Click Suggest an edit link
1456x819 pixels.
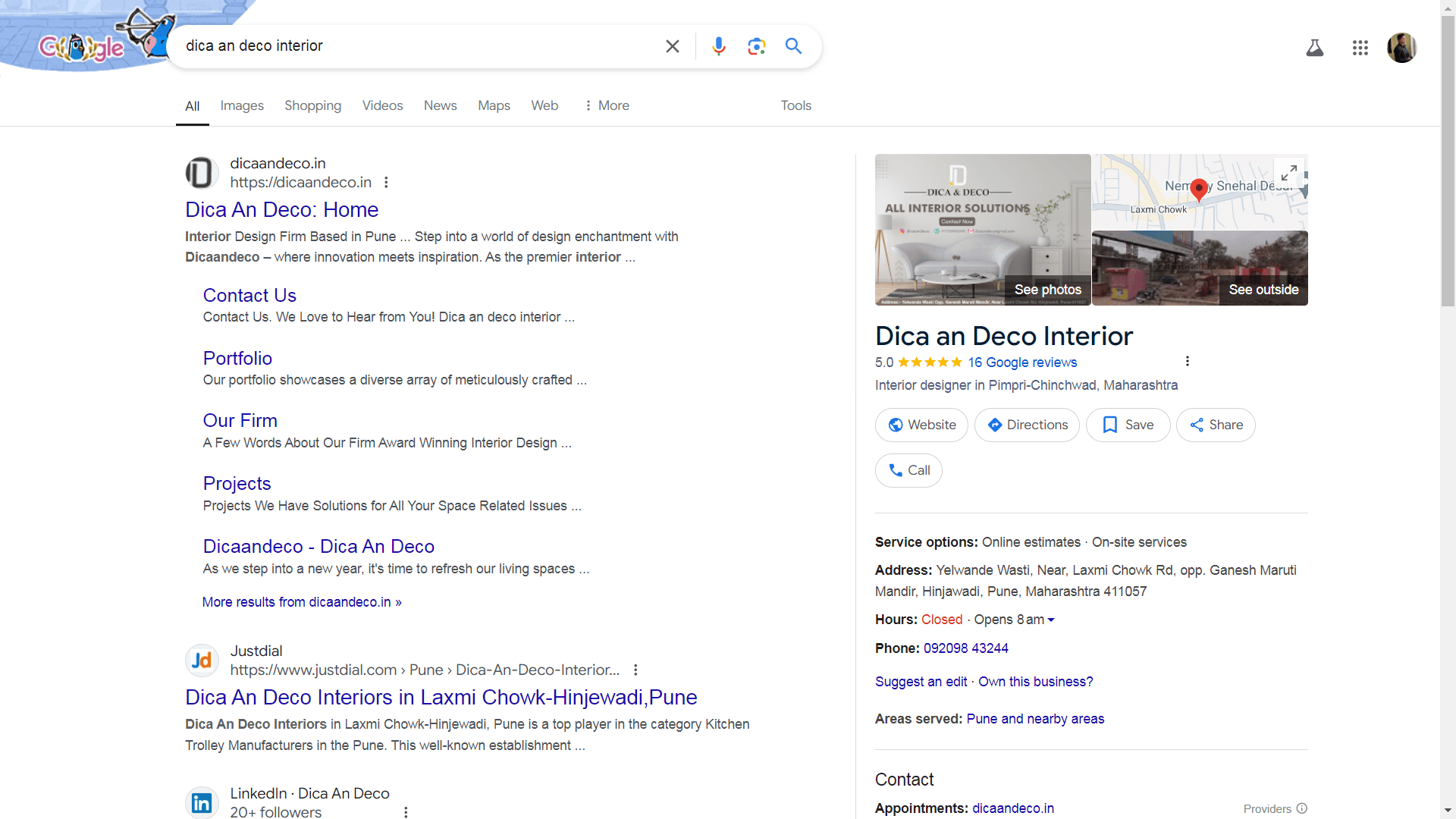[921, 682]
